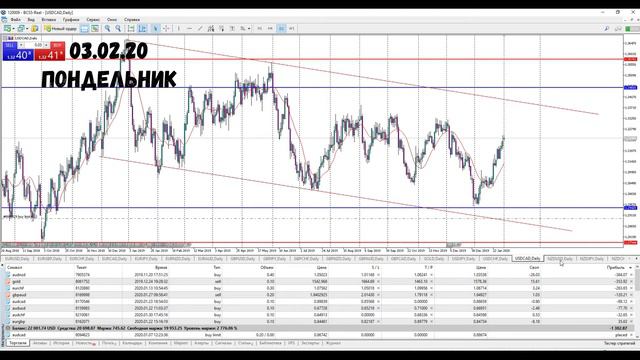Viewport: 640px width, 360px height.
Task: Toggle the data window toolbar icon
Action: tap(84, 29)
